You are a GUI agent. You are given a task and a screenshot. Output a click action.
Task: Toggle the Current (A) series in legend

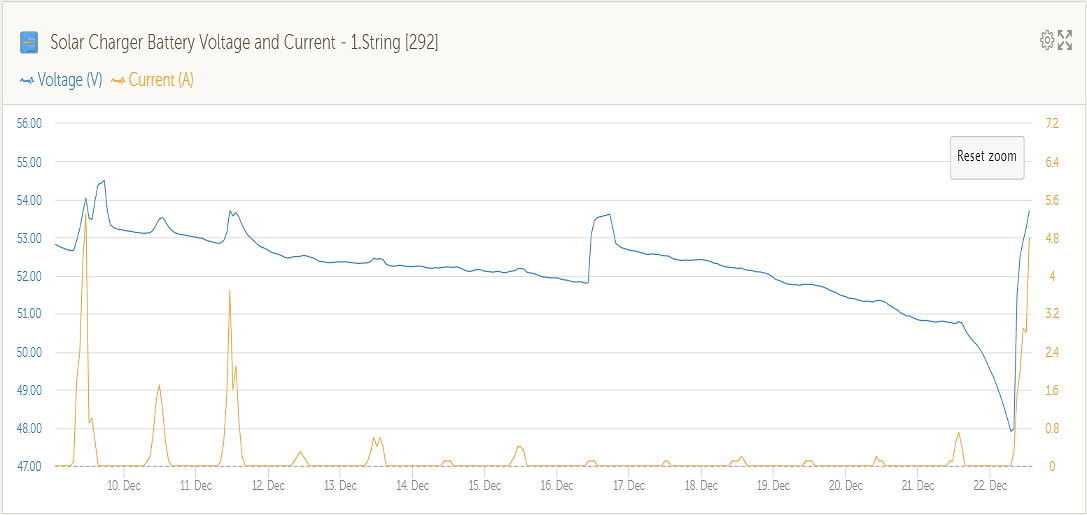(x=161, y=80)
